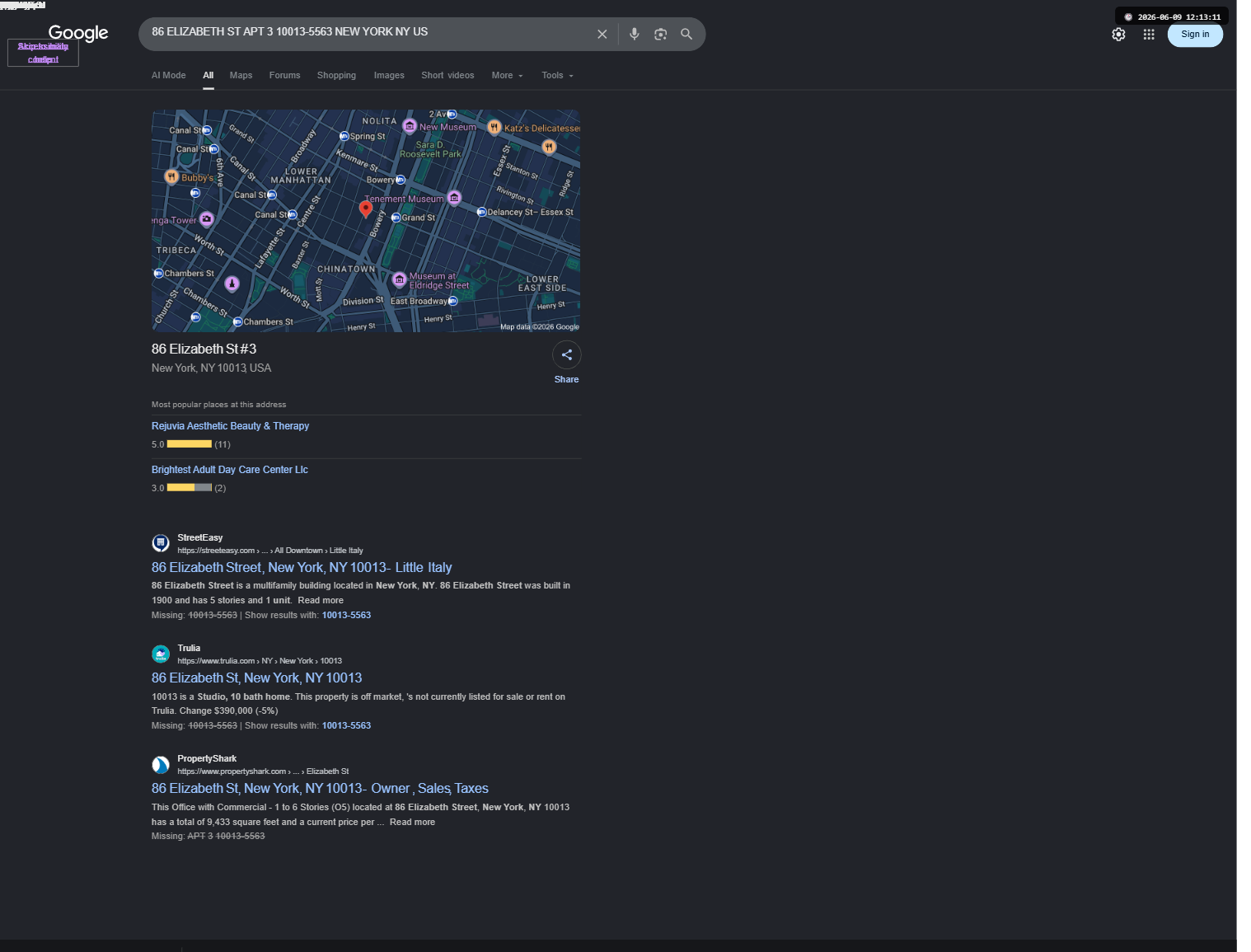
Task: Click Katz's Delicatessen map marker
Action: click(x=494, y=127)
